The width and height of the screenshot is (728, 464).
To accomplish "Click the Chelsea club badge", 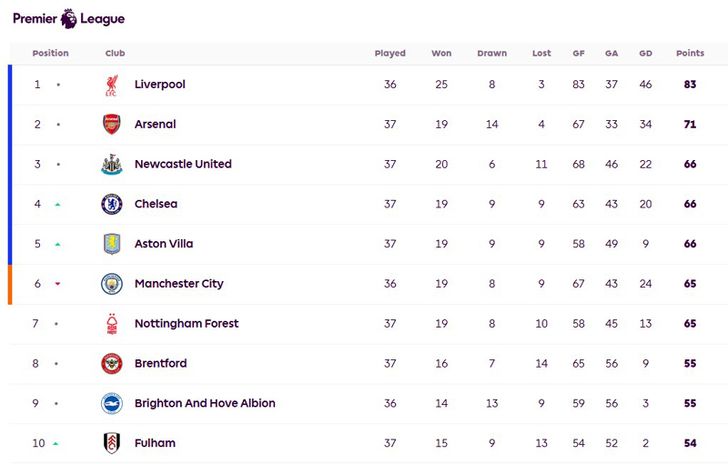I will tap(111, 204).
